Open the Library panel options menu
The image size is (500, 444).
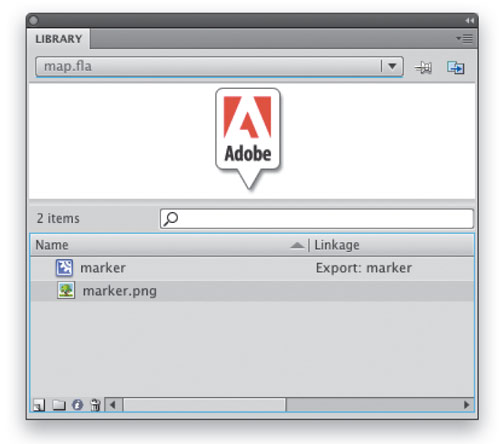click(x=464, y=39)
